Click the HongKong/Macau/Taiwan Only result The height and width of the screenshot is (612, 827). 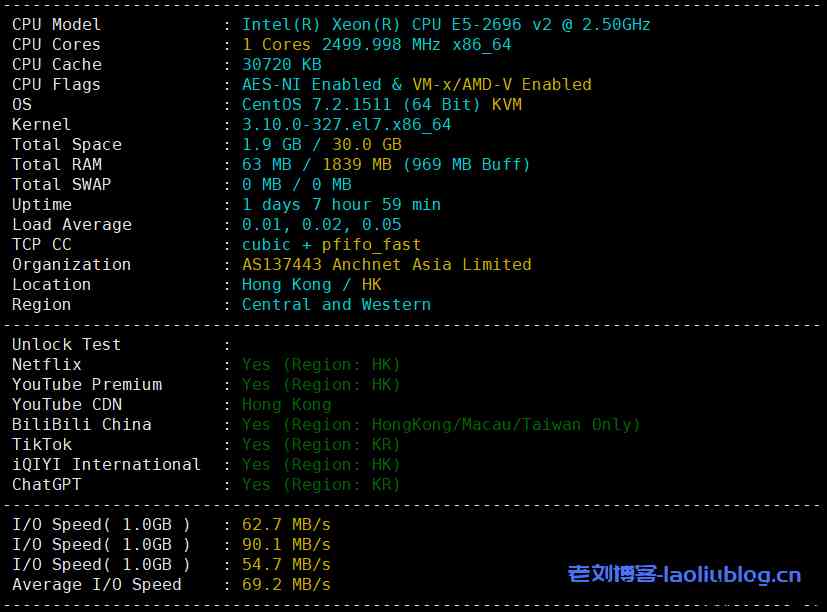tap(441, 426)
